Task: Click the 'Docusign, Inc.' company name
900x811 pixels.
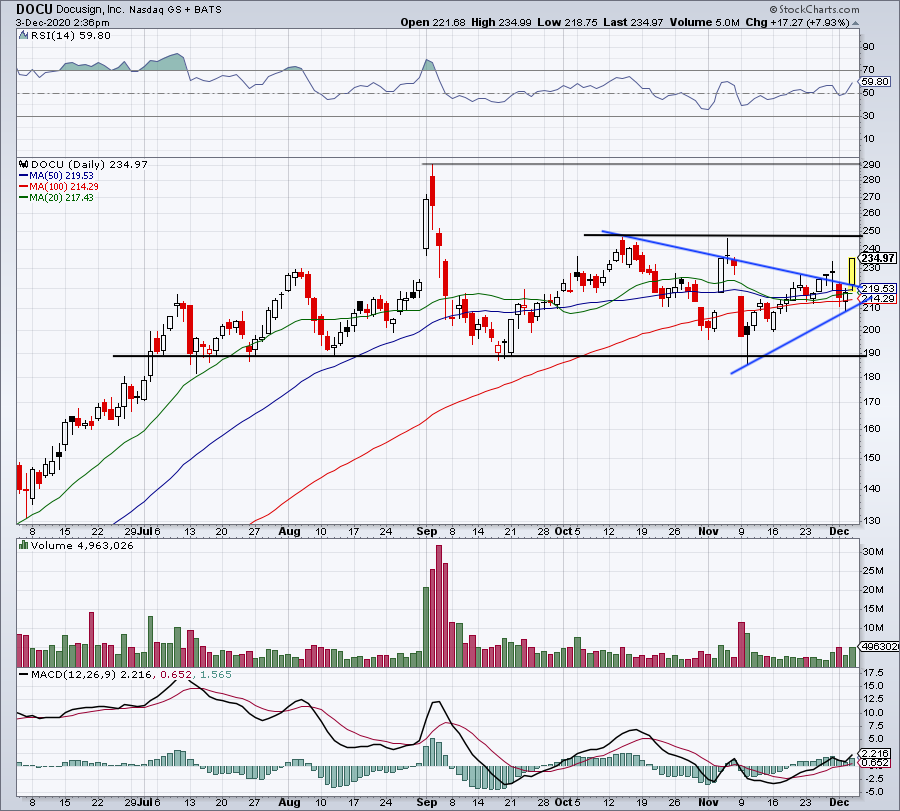Action: [90, 10]
